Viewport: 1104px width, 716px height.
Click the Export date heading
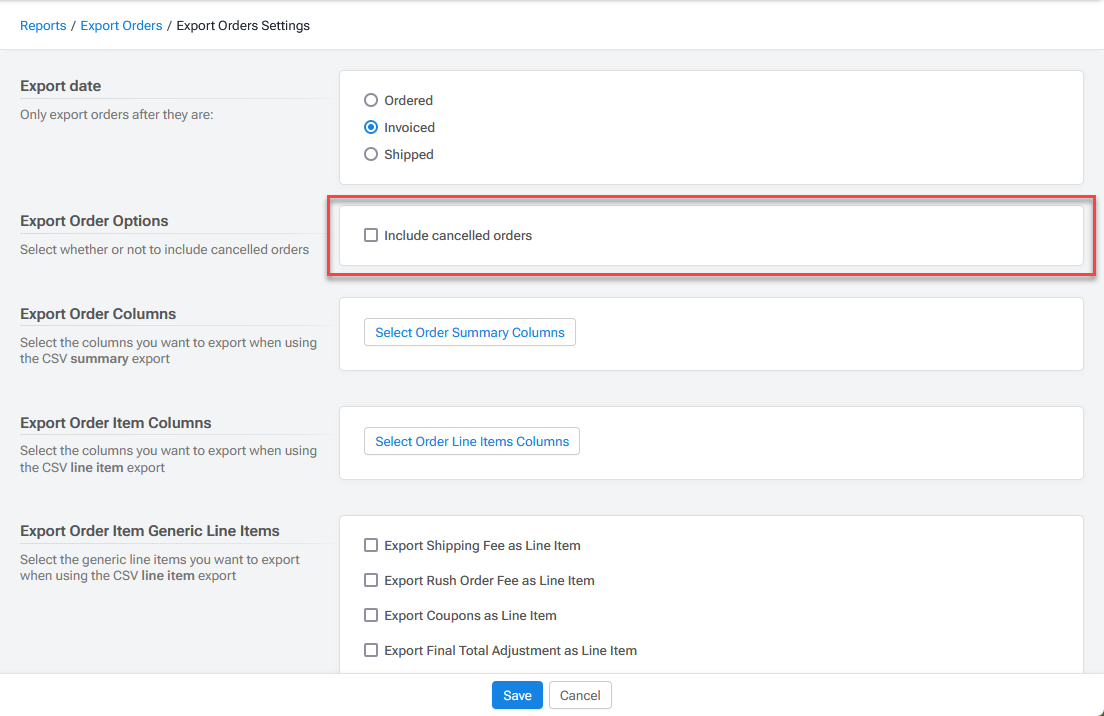pos(61,86)
